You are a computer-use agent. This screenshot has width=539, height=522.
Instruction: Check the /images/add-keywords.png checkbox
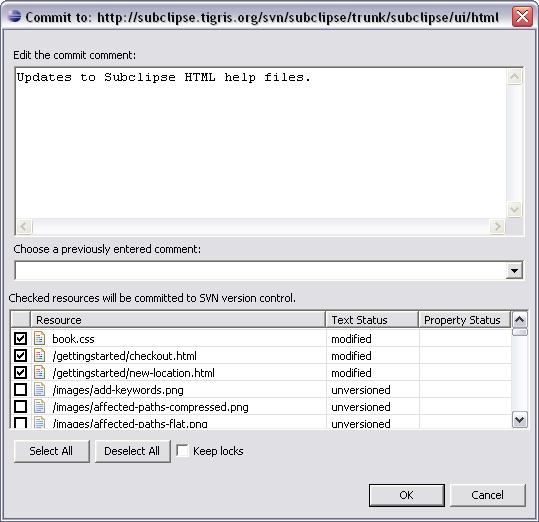(x=20, y=390)
